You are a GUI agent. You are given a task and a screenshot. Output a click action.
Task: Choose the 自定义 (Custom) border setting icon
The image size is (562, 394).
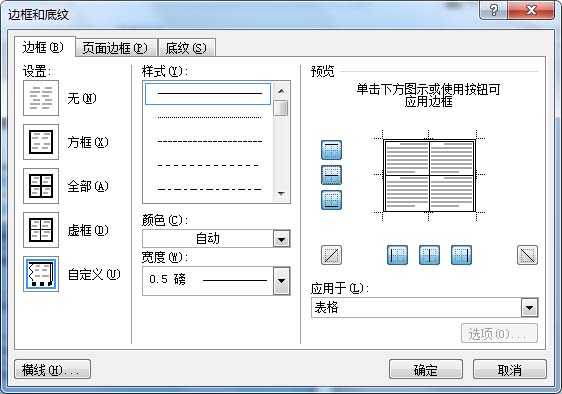pos(41,274)
